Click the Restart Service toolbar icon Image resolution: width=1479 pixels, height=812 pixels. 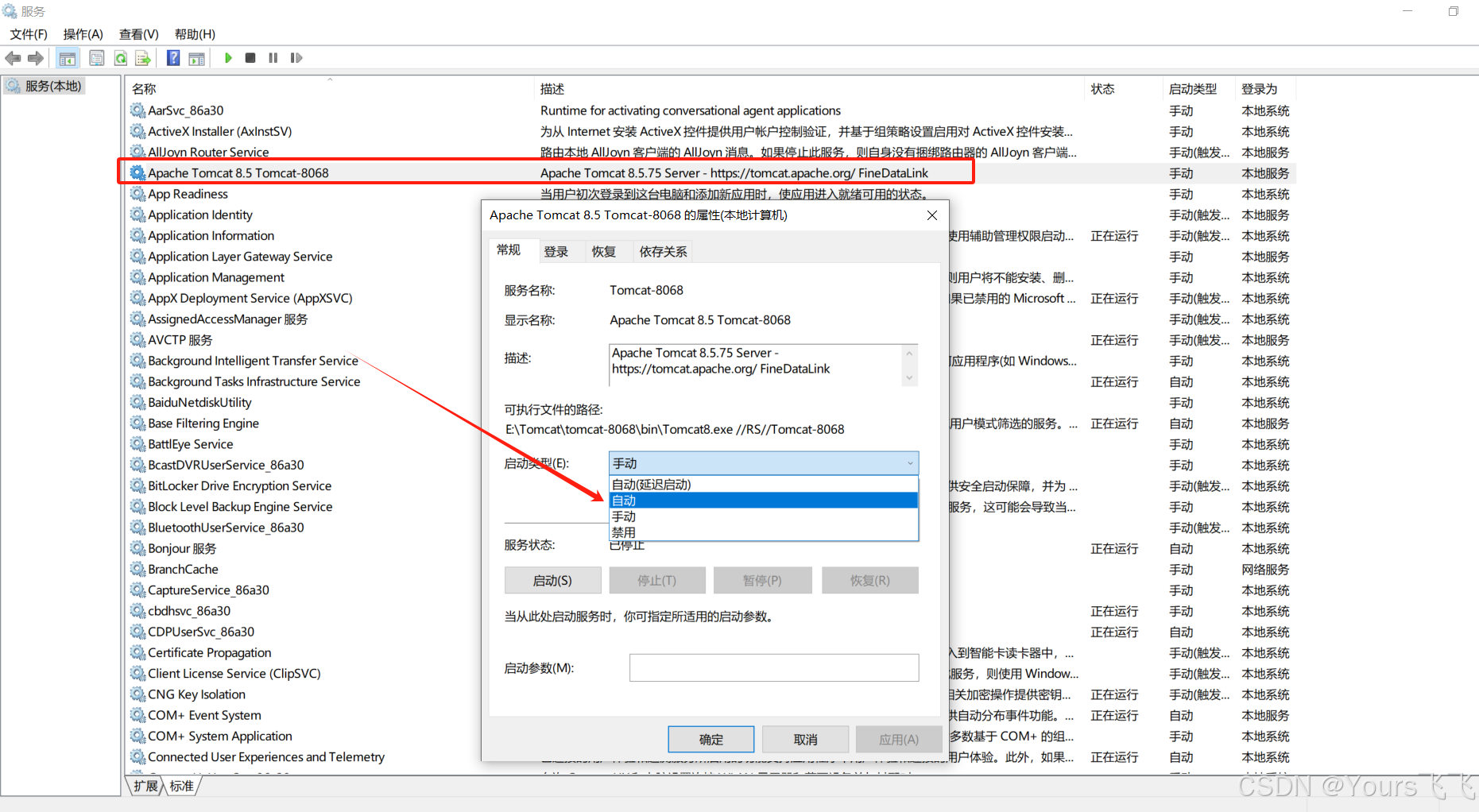296,58
